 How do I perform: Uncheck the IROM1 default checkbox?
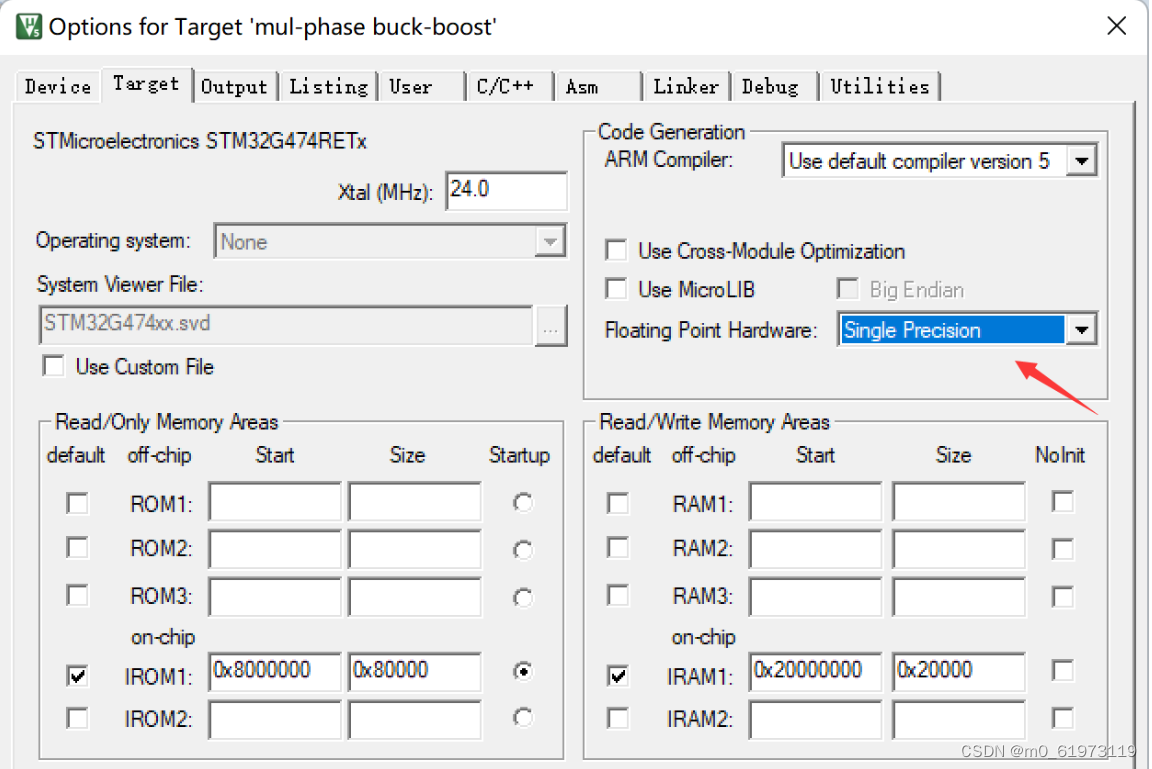pyautogui.click(x=77, y=674)
